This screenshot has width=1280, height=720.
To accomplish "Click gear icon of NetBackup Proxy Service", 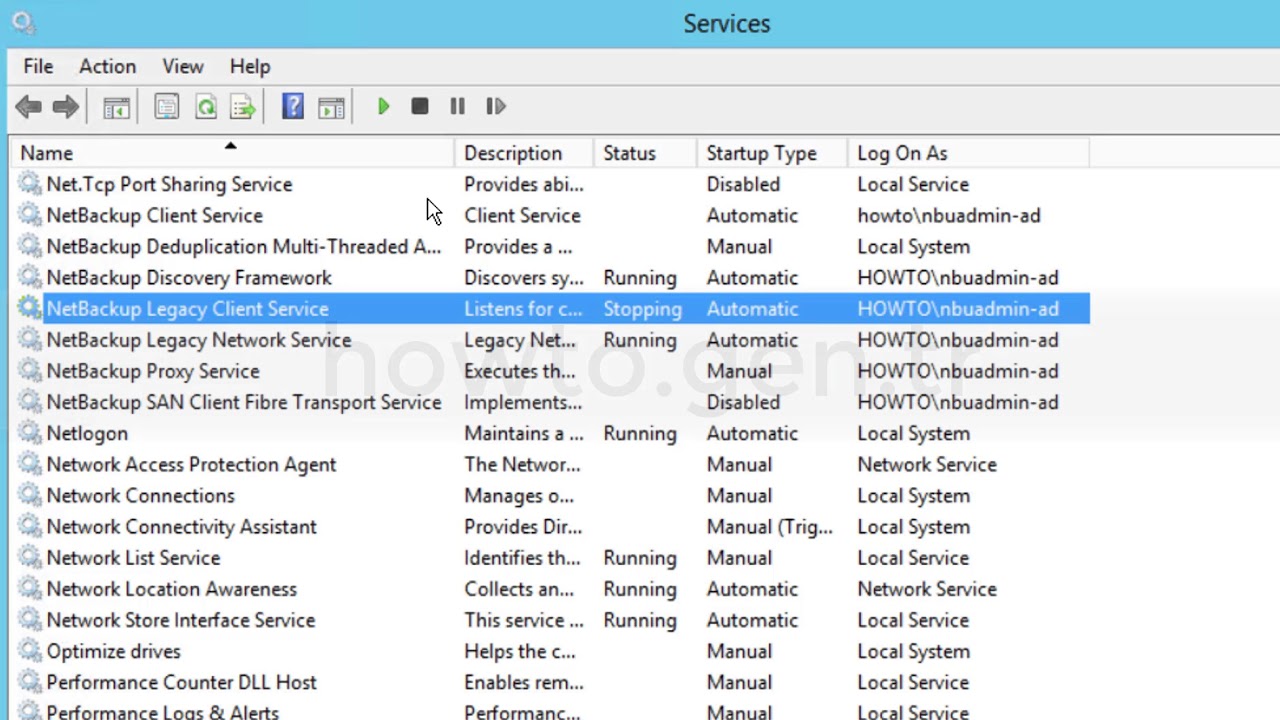I will click(30, 371).
